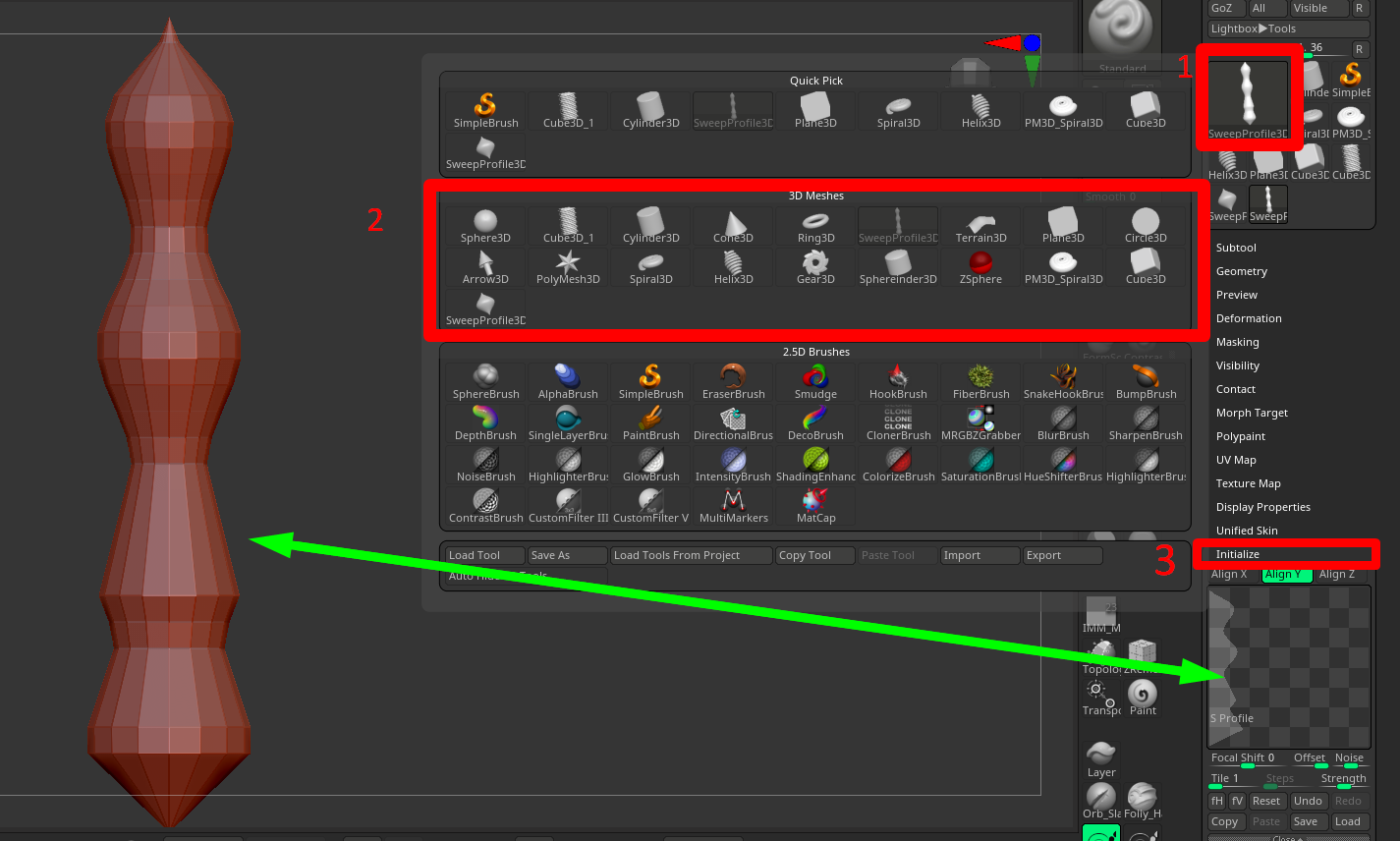The height and width of the screenshot is (841, 1400).
Task: Collapse the Initialize section
Action: point(1238,554)
